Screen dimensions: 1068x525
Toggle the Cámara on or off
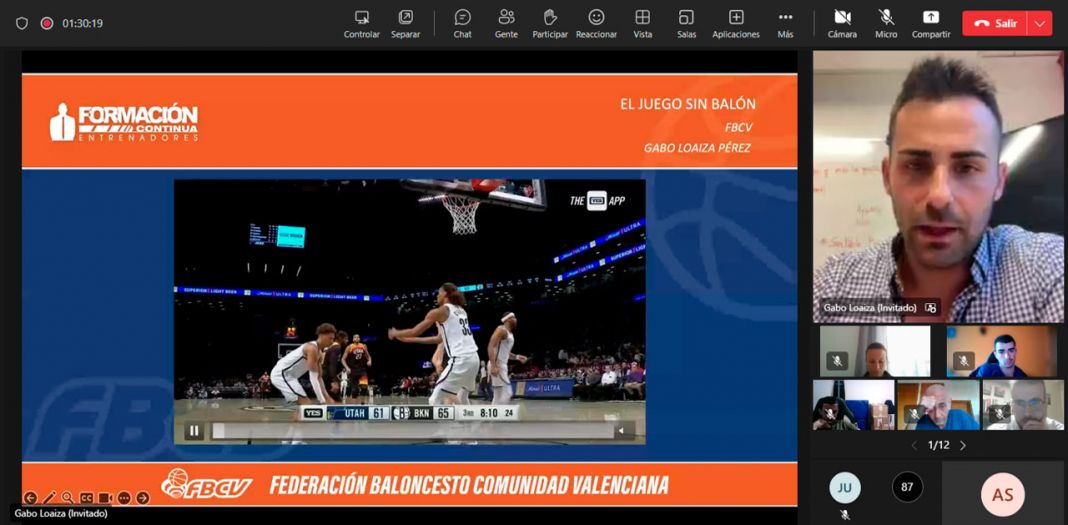(843, 23)
